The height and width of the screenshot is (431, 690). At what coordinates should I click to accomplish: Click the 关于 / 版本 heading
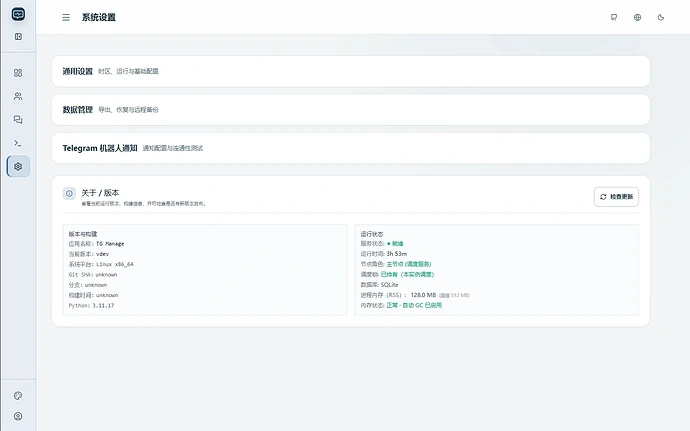point(100,193)
